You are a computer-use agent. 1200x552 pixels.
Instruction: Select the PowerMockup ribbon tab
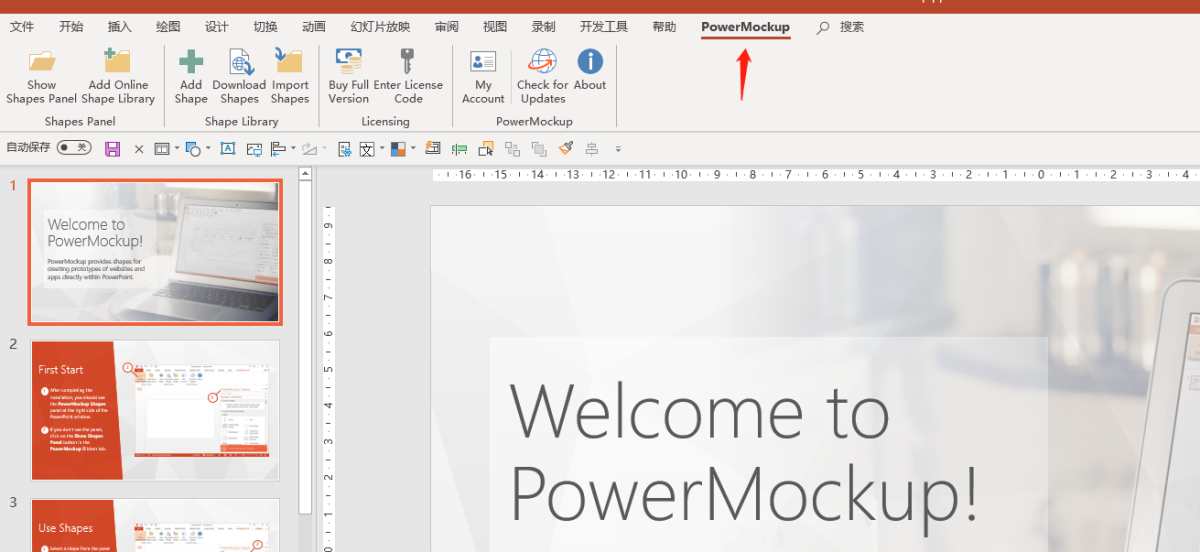tap(745, 27)
